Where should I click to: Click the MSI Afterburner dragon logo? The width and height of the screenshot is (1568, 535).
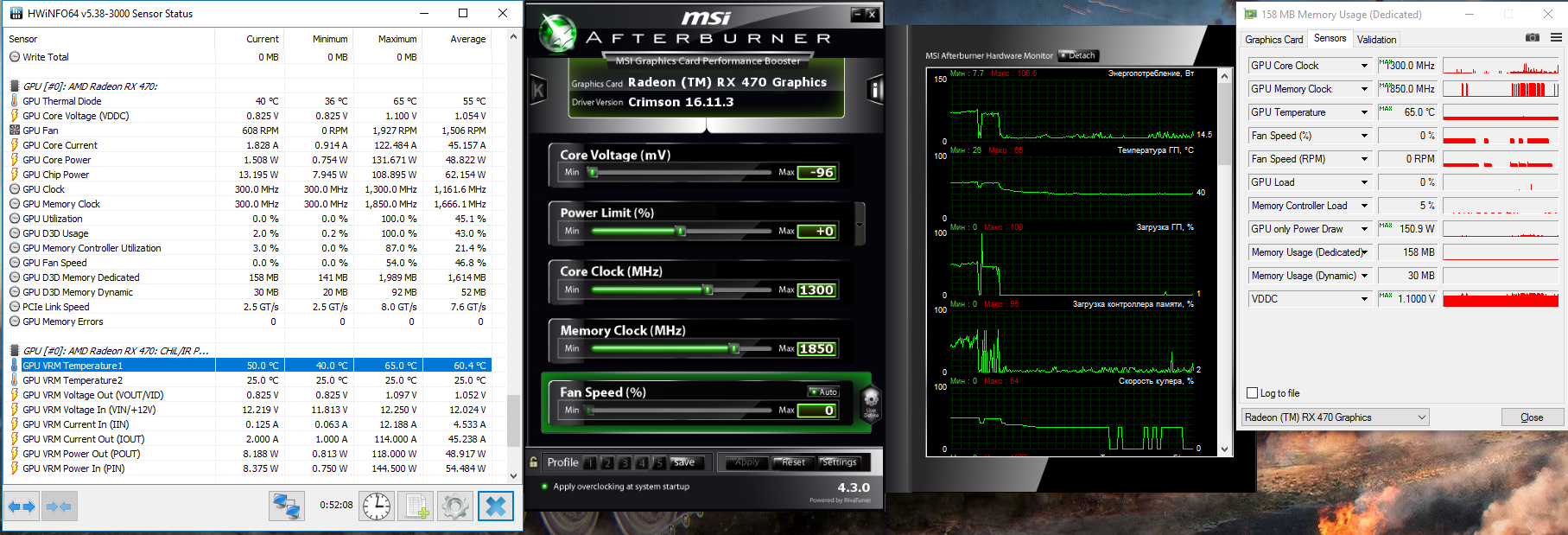tap(558, 34)
